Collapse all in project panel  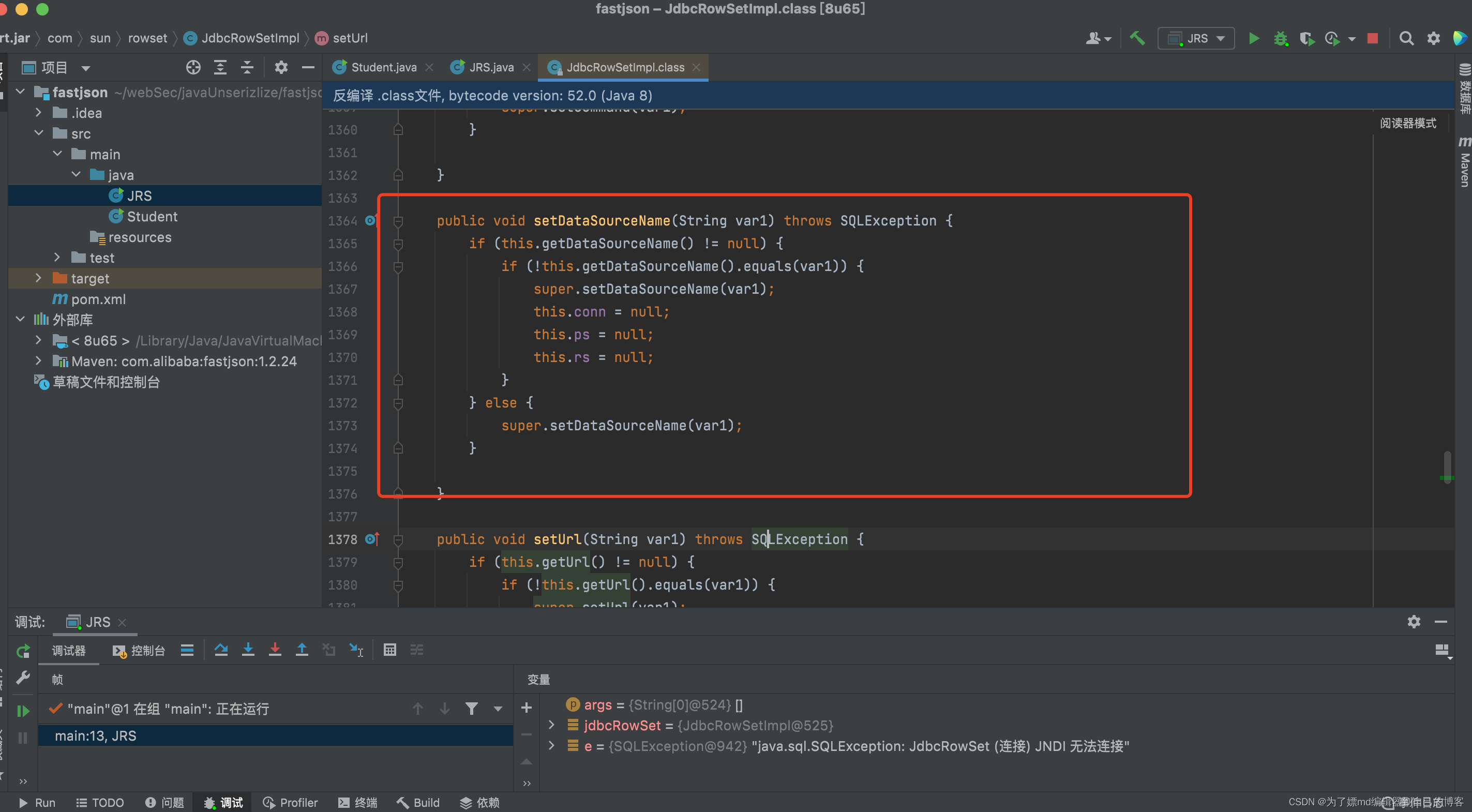click(x=247, y=67)
